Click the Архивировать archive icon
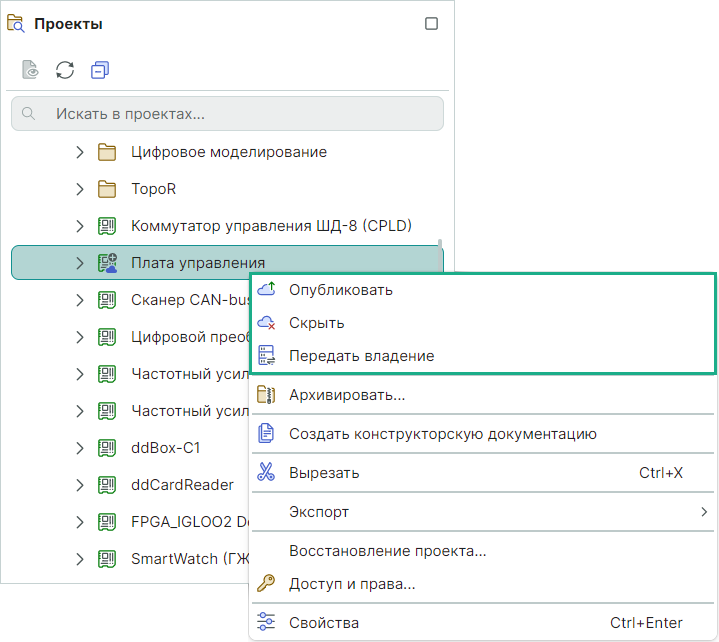Screen dimensions: 719x642 pos(266,395)
